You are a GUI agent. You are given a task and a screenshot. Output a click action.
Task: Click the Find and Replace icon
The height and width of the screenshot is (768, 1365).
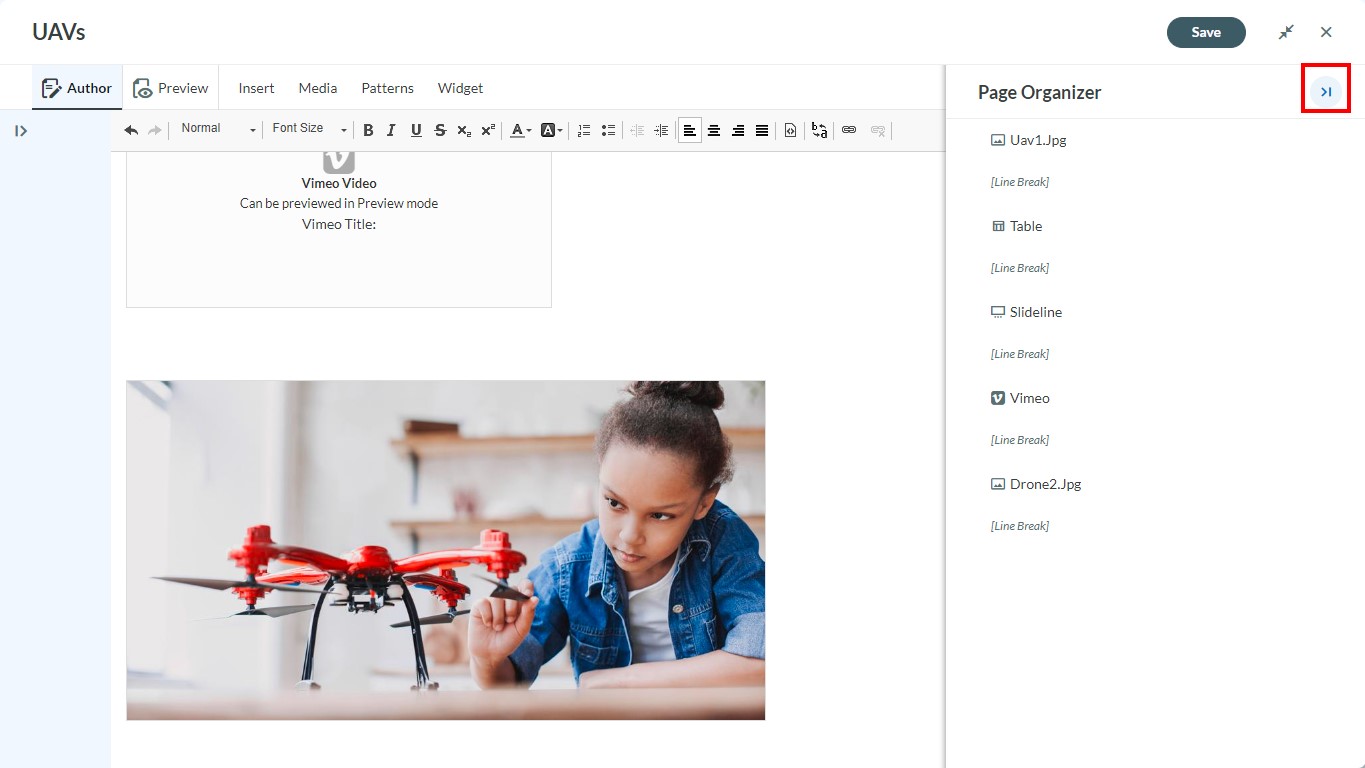click(819, 130)
